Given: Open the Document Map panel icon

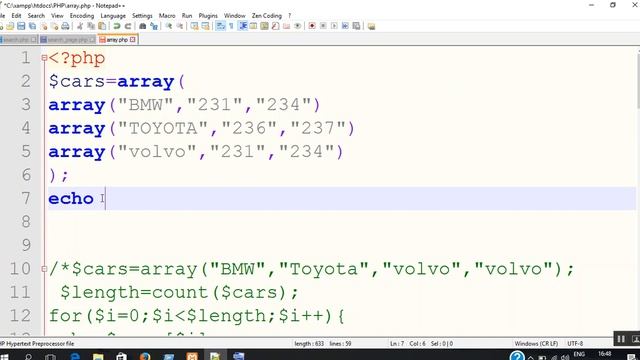Looking at the screenshot, I should (264, 26).
